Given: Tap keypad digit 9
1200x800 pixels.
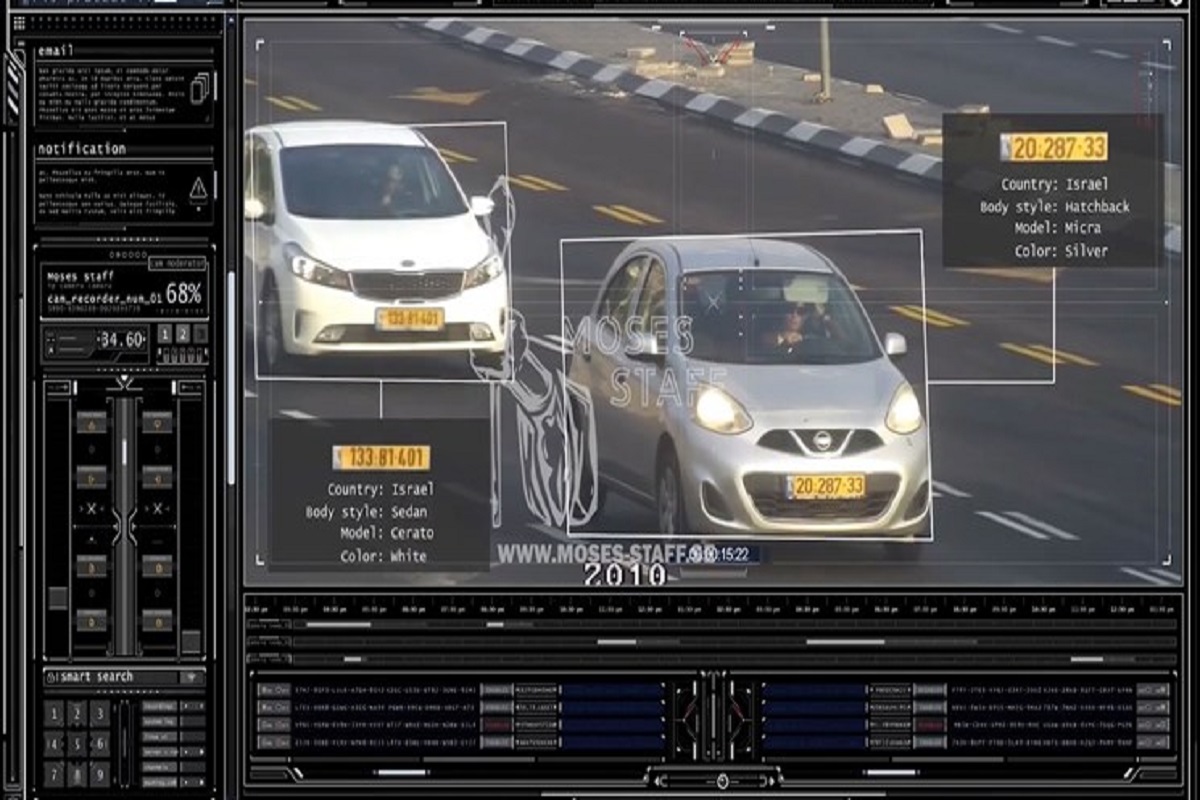Looking at the screenshot, I should click(99, 775).
